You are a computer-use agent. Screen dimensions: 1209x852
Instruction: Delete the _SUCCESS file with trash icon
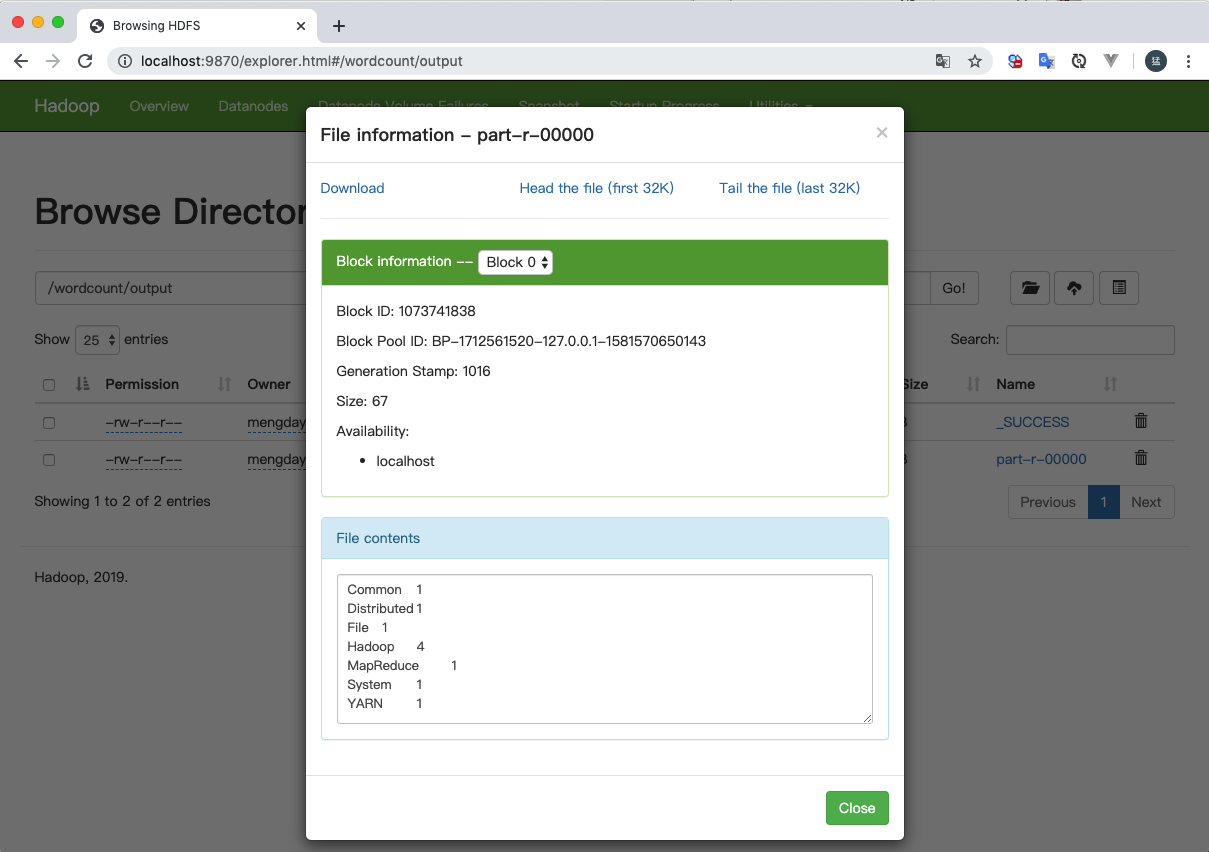1141,421
